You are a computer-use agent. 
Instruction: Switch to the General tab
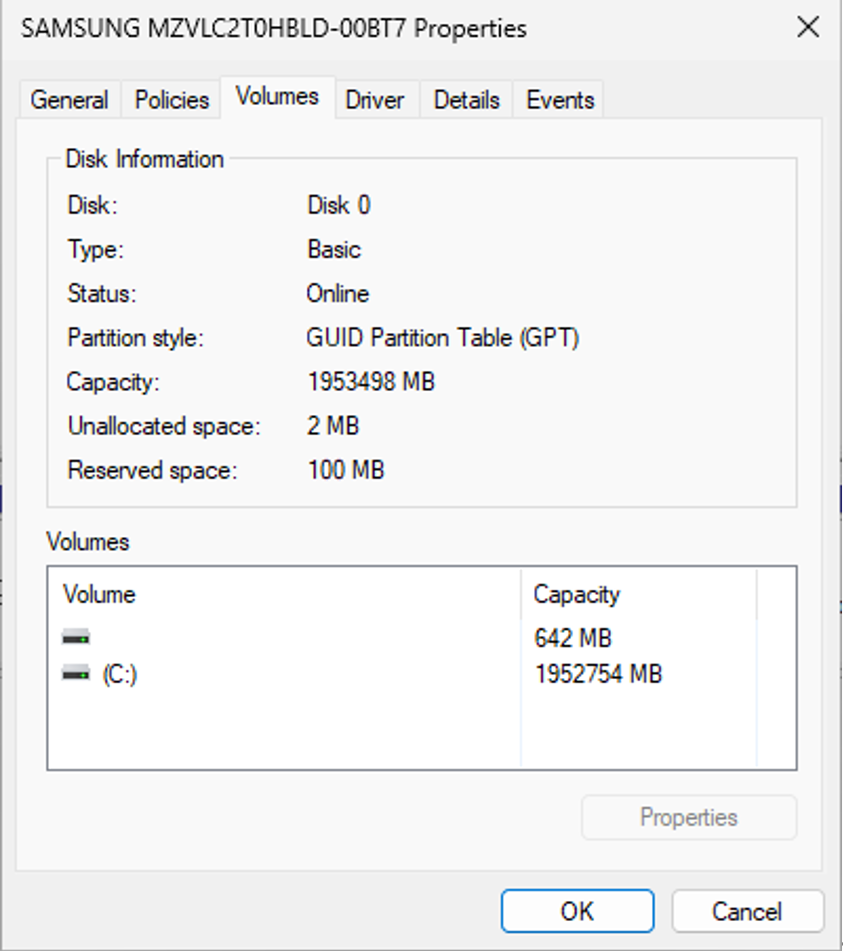tap(69, 100)
